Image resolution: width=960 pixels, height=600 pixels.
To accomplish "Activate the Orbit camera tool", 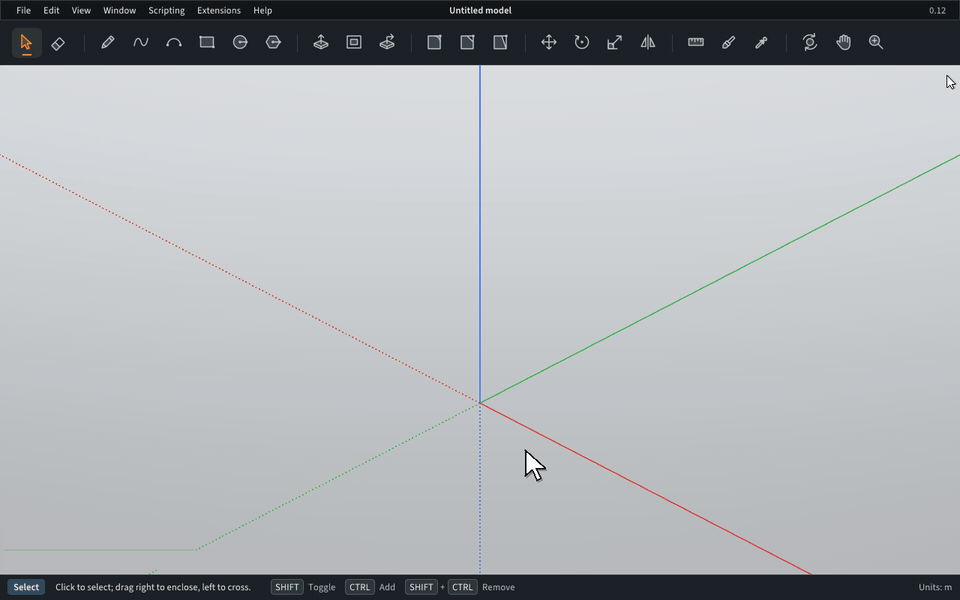I will pos(810,42).
